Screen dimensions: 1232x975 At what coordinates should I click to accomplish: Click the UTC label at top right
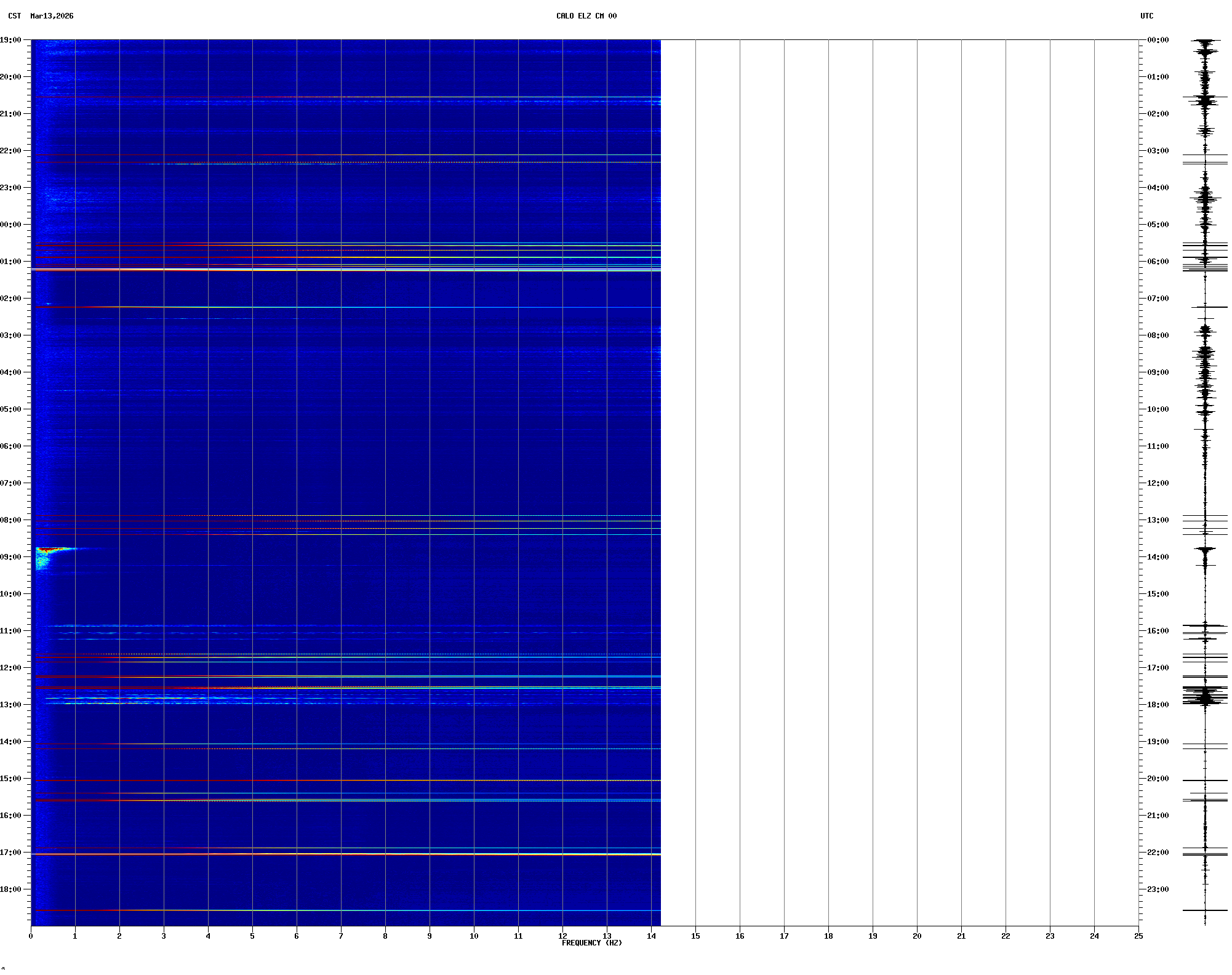pos(1146,16)
